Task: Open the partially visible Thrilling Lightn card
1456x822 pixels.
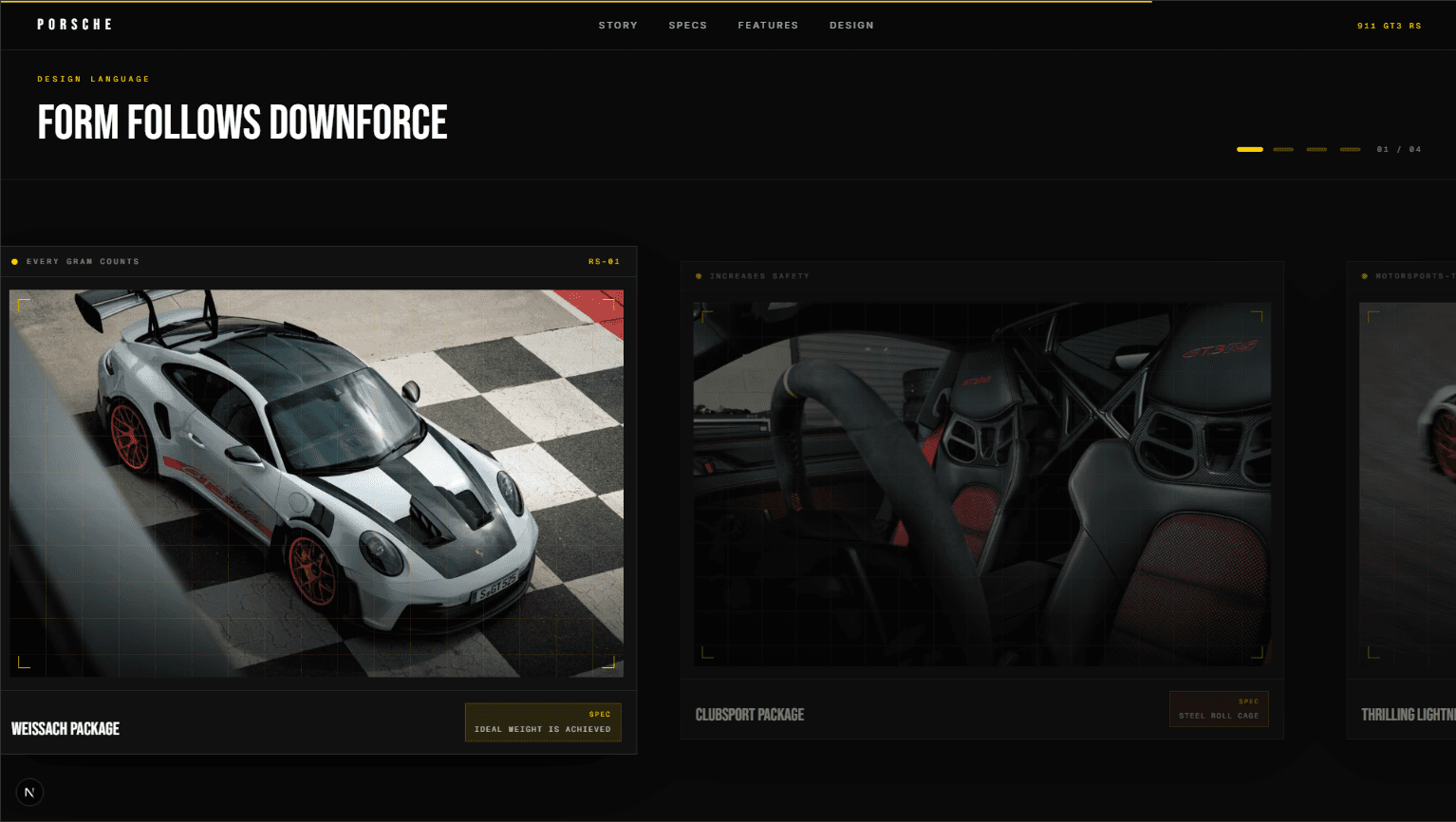Action: 1402,500
